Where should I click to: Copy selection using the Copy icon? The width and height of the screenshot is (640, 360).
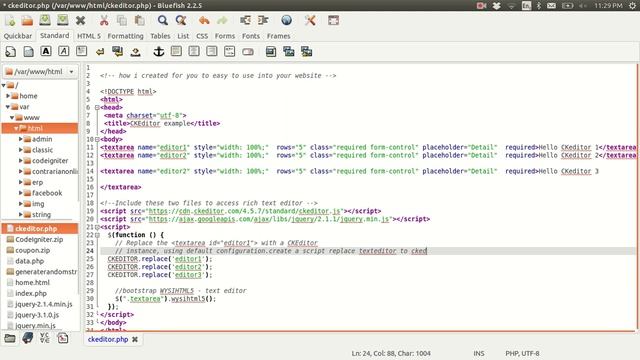(122, 20)
